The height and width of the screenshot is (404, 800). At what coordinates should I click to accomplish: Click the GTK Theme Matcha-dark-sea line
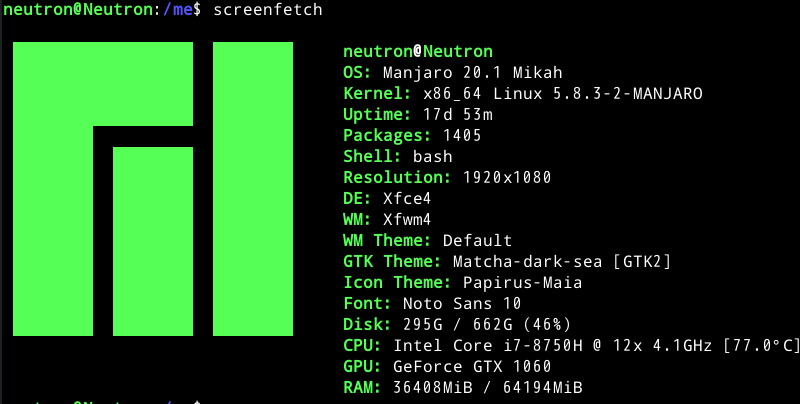tap(506, 261)
